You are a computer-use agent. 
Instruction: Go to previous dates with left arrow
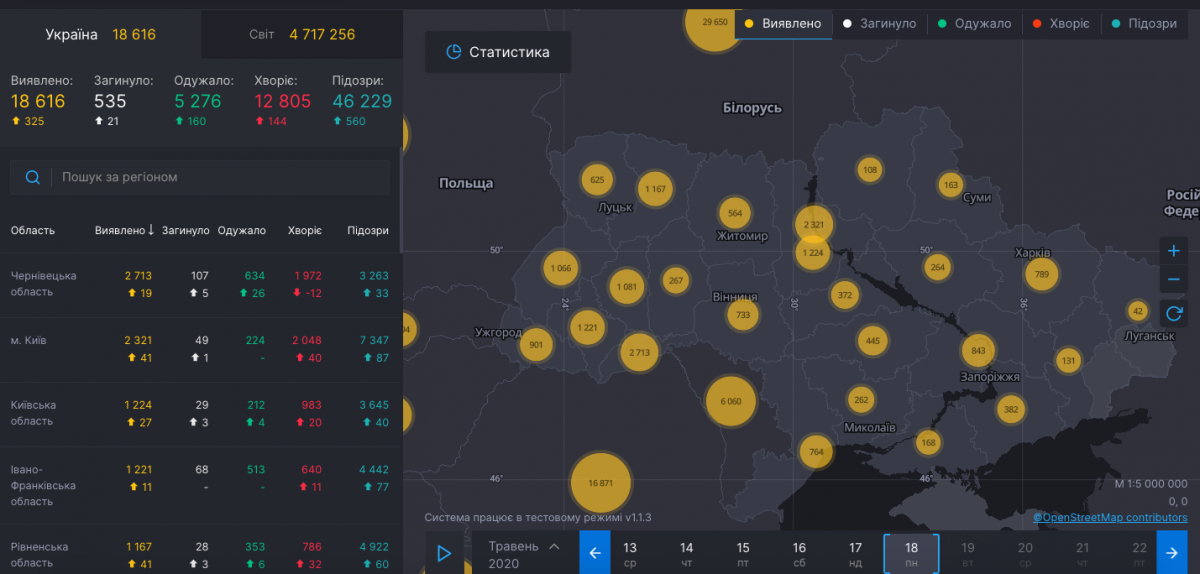(594, 552)
